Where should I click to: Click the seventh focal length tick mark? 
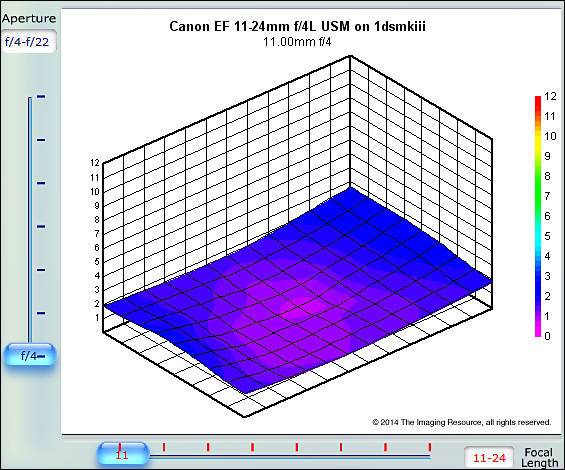386,447
